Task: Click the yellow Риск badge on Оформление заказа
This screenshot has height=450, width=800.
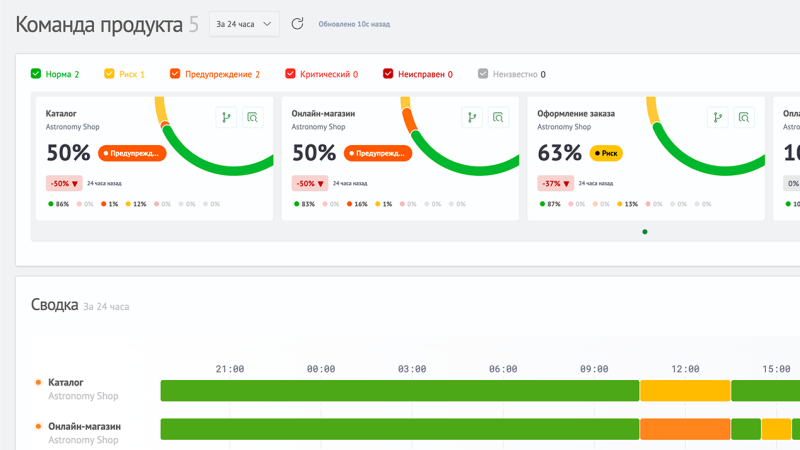Action: click(606, 153)
